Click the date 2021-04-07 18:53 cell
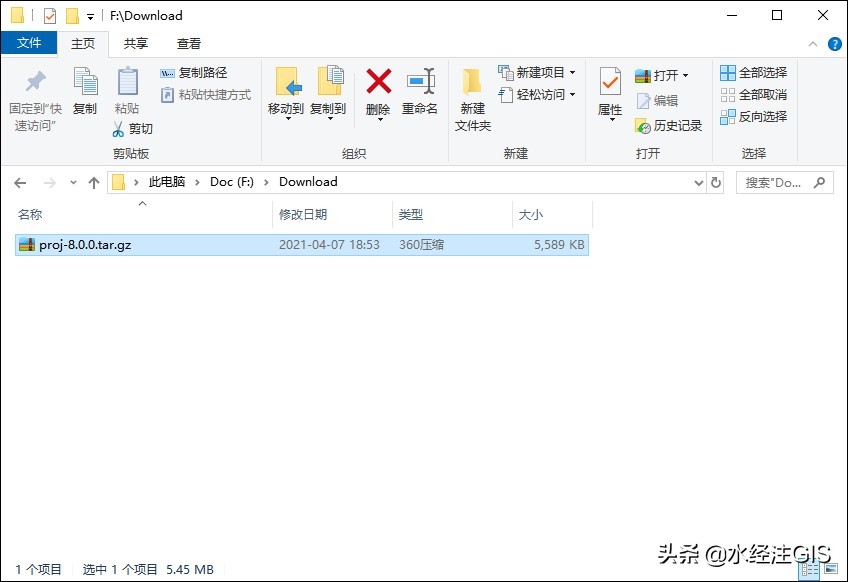Screen dimensions: 848x582 point(329,245)
